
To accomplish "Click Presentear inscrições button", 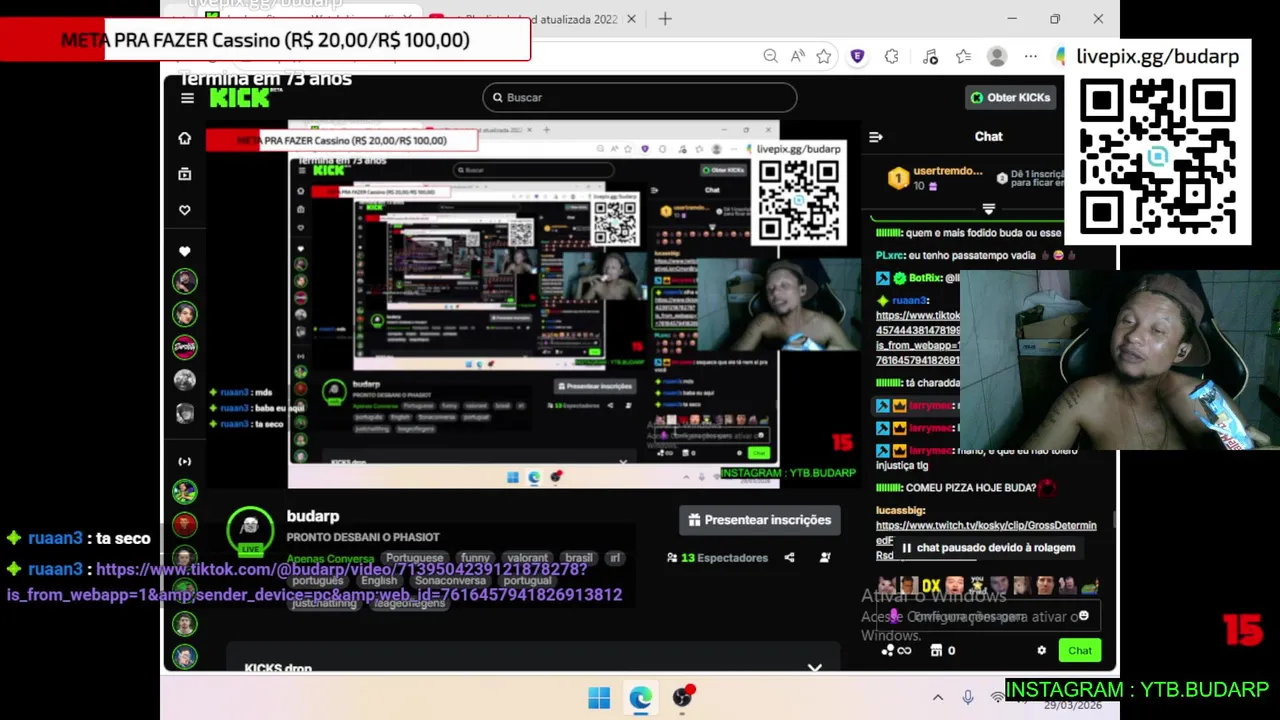I will tap(759, 520).
